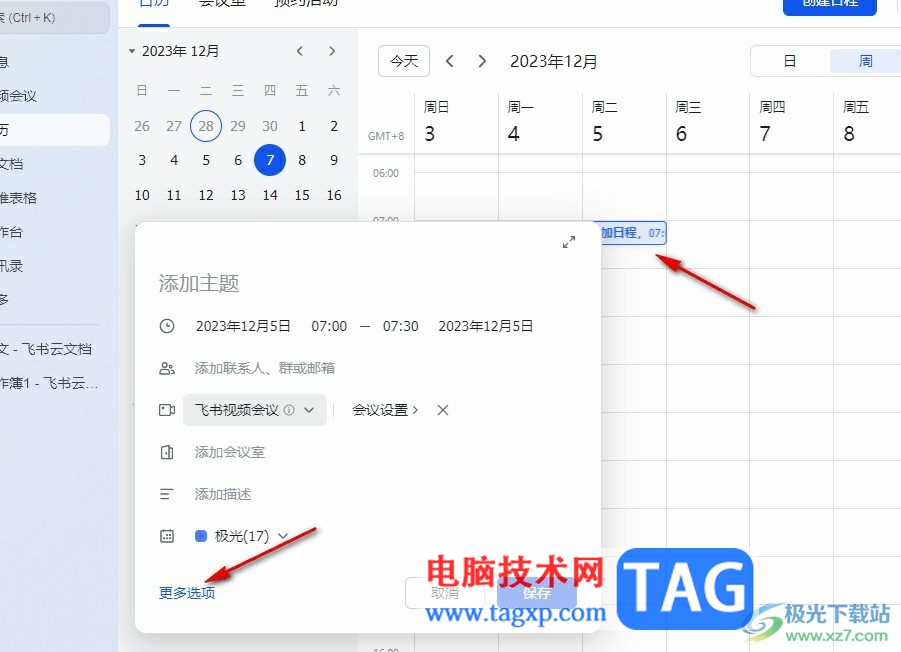Collapse mini calendar with 2023年12月 triangle

(132, 51)
